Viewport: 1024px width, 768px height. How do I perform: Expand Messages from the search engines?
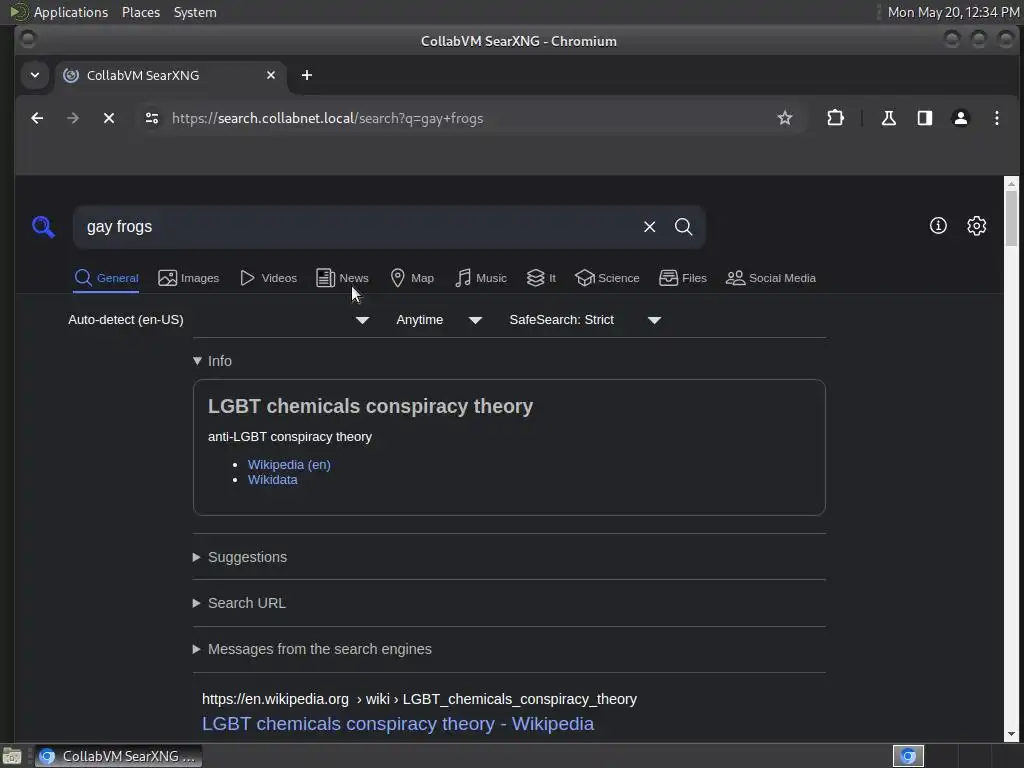(312, 649)
